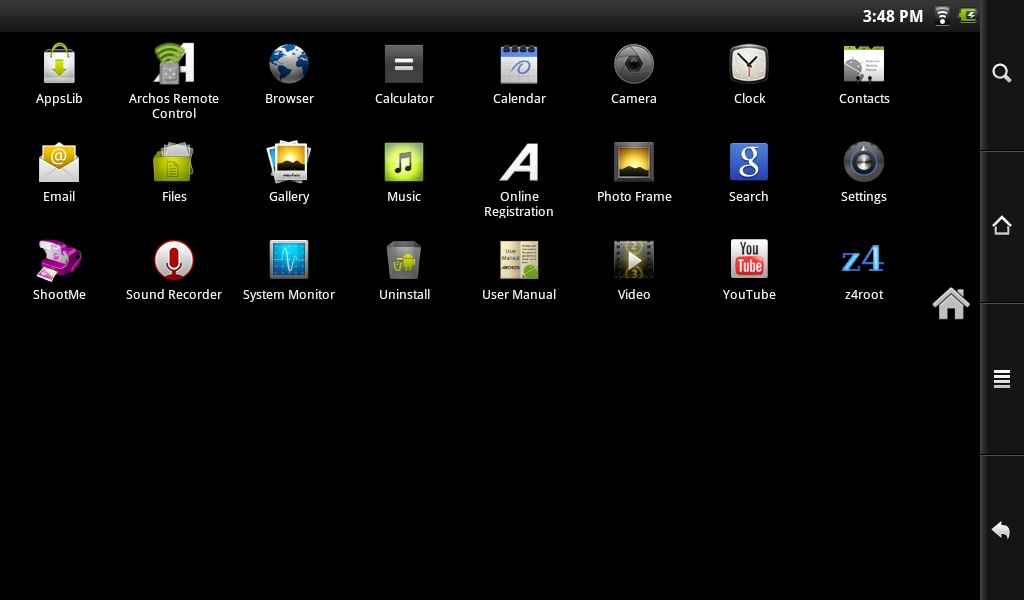Open the Contacts app
The height and width of the screenshot is (600, 1024).
(864, 64)
